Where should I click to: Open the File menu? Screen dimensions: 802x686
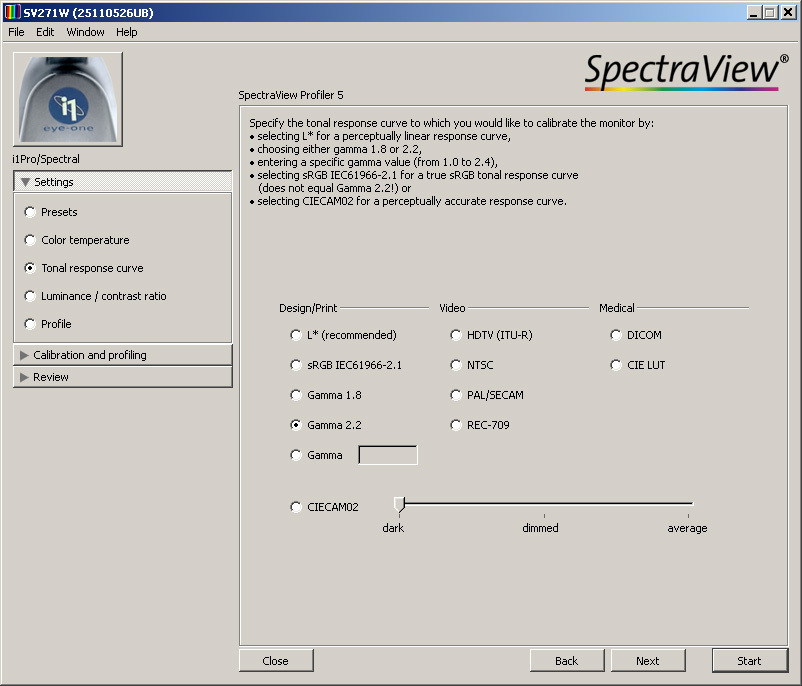[16, 32]
